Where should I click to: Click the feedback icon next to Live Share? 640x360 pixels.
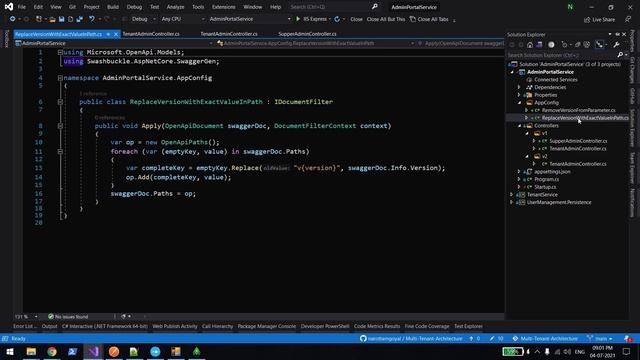click(x=628, y=19)
